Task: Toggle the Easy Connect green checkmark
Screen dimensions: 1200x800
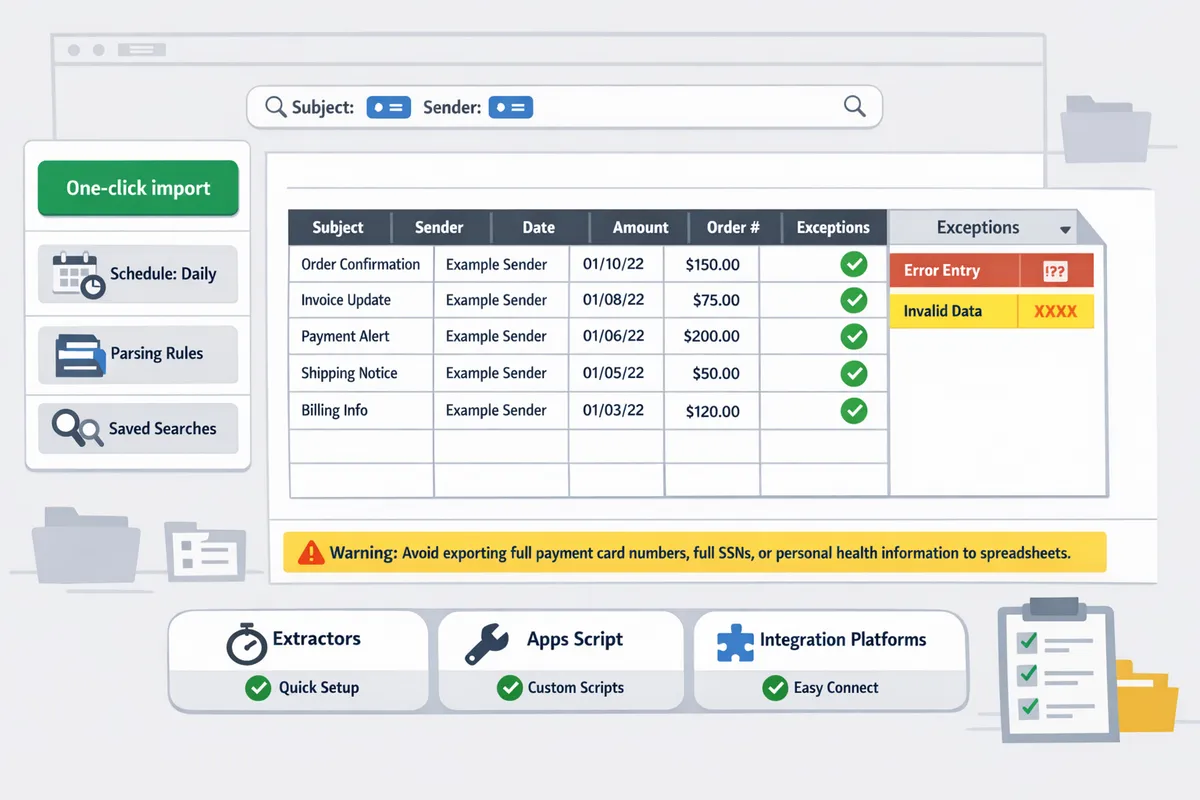Action: (774, 687)
